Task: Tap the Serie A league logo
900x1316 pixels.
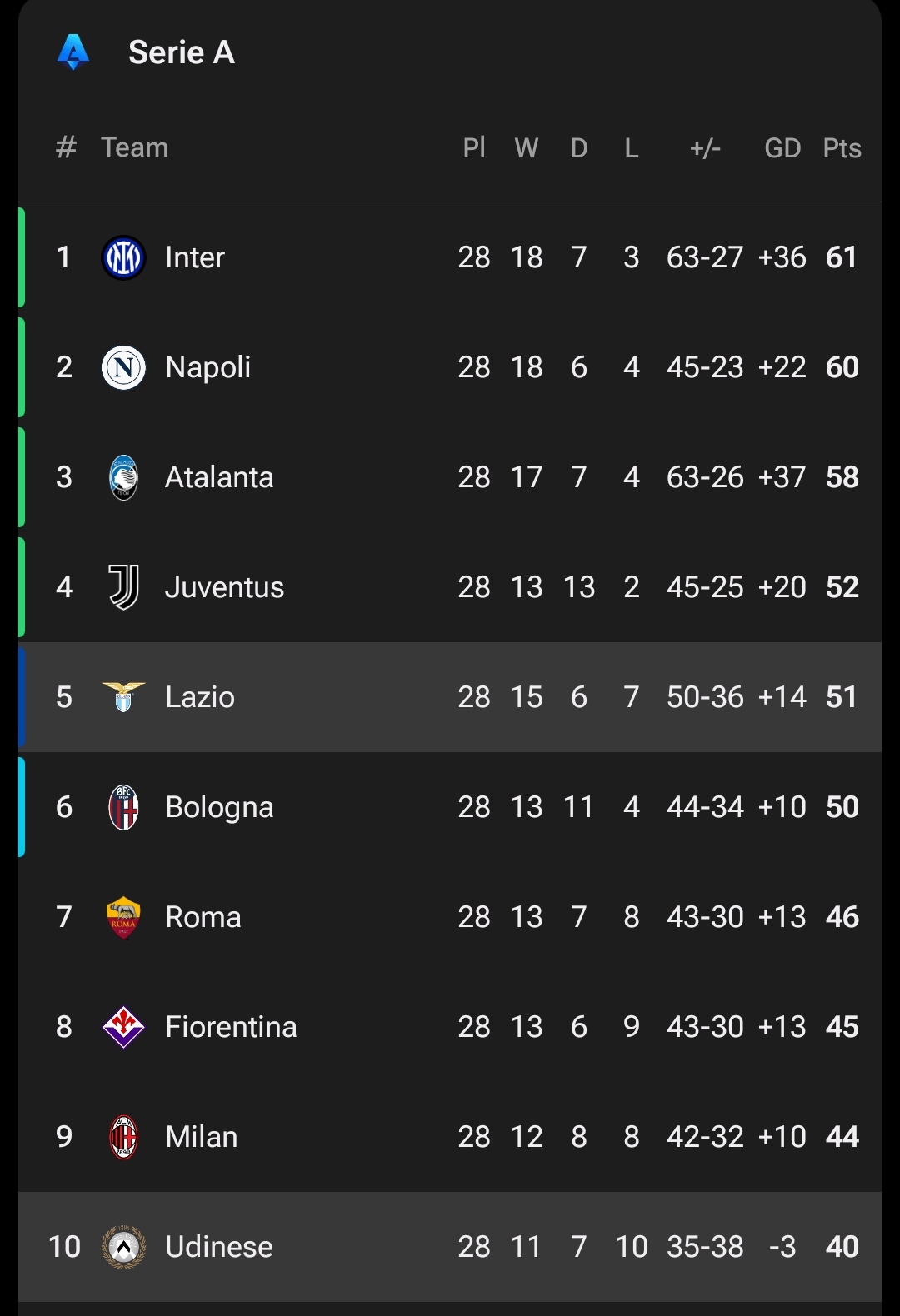Action: pos(73,52)
